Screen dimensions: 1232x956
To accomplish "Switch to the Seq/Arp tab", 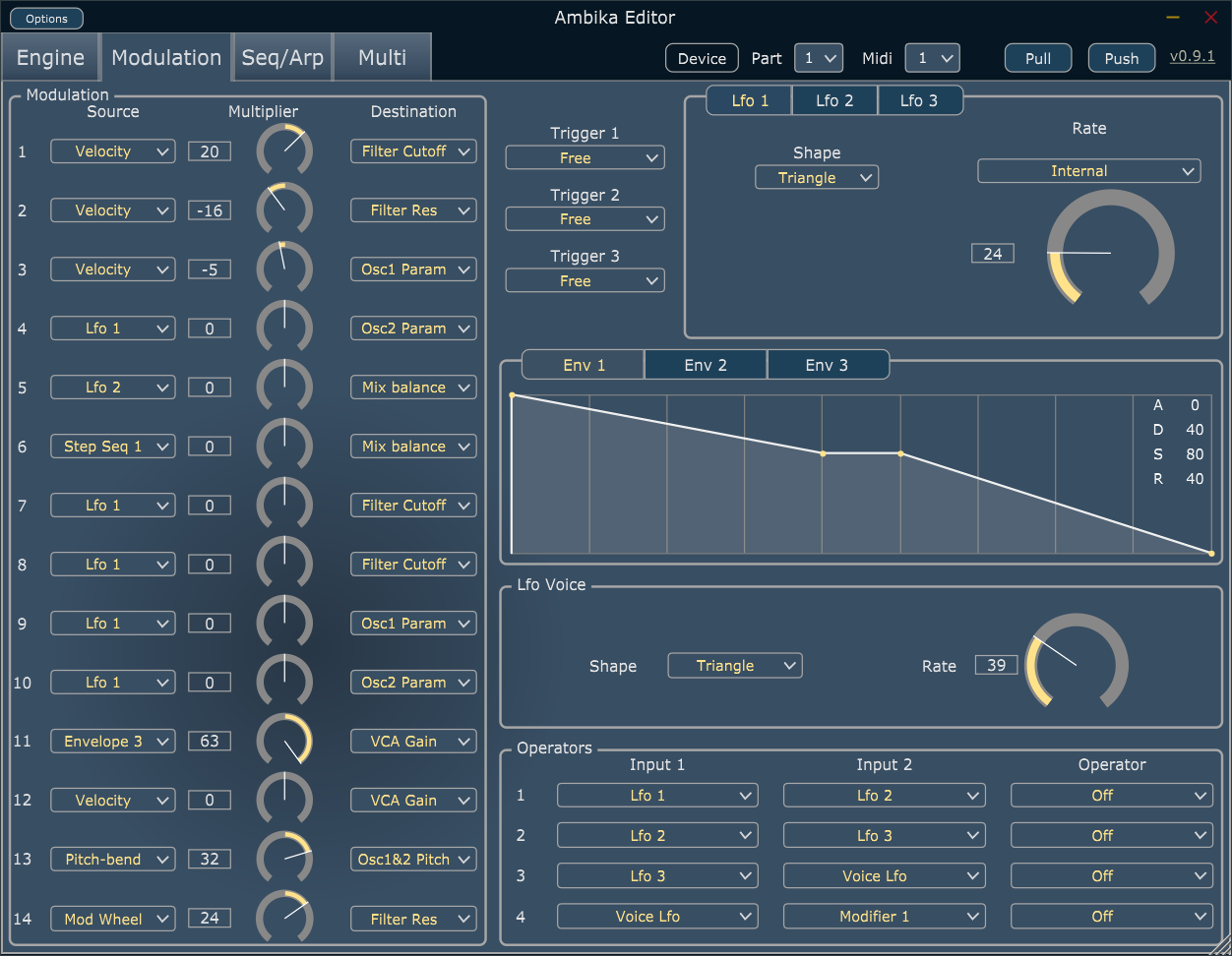I will point(282,57).
